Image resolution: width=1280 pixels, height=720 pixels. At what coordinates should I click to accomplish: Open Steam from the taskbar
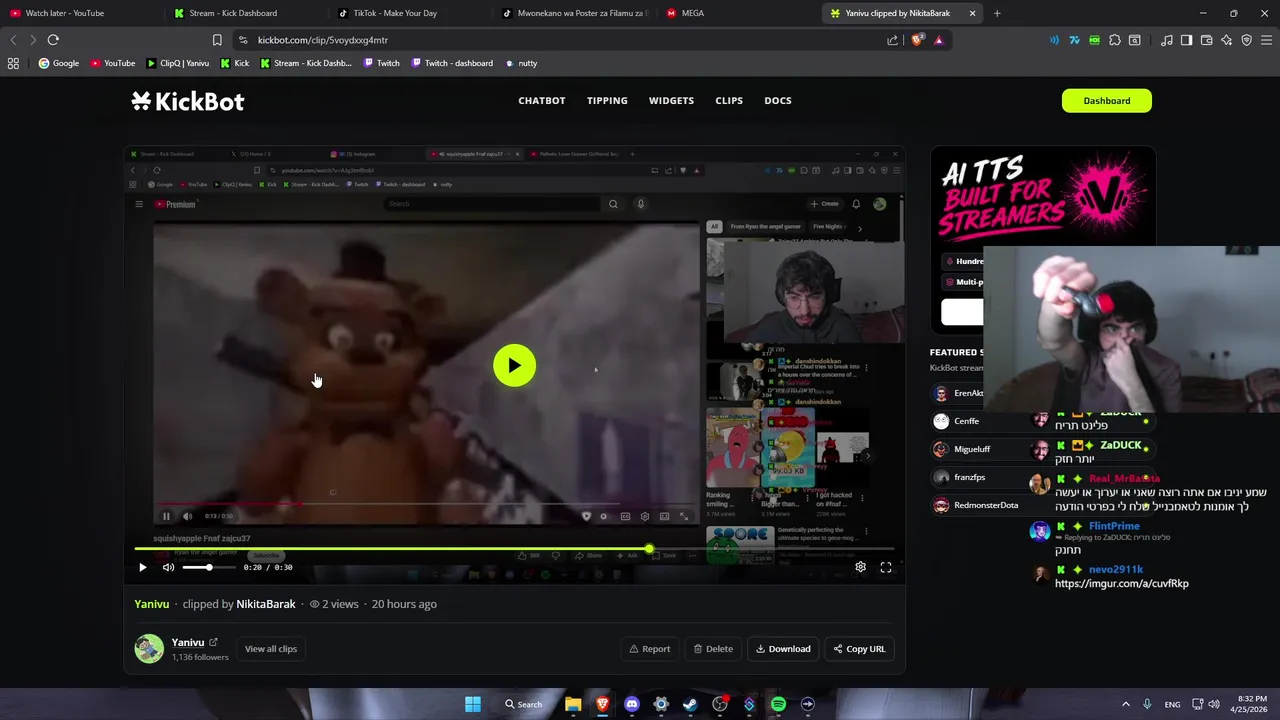[x=690, y=704]
